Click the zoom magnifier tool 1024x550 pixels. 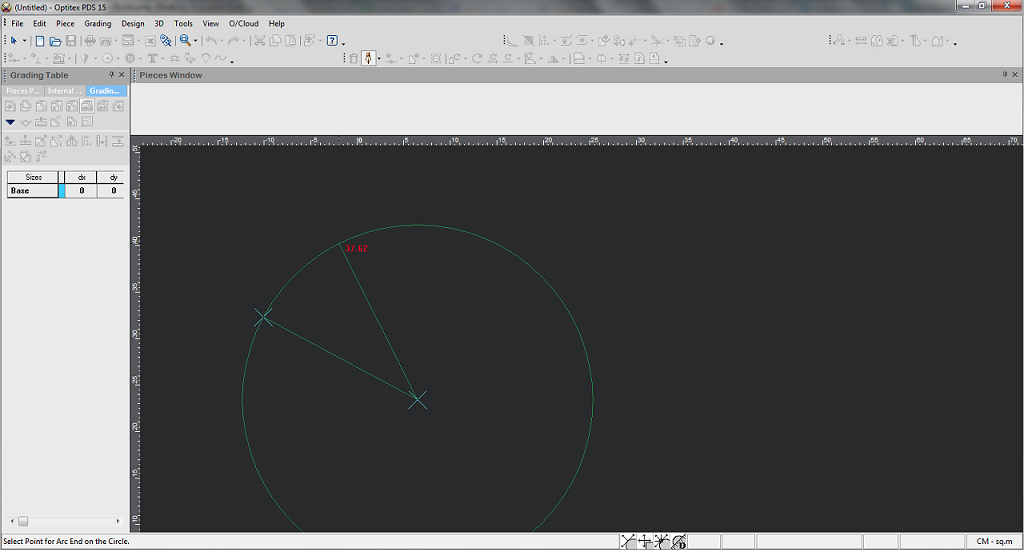pos(185,40)
